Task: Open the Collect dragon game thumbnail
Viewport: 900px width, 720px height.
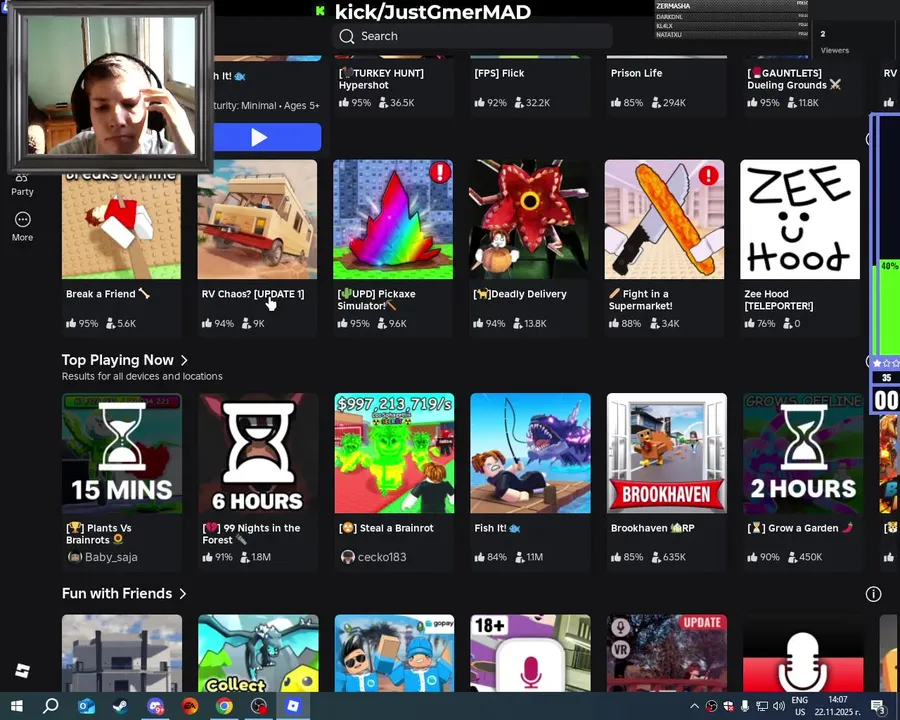Action: [x=258, y=653]
